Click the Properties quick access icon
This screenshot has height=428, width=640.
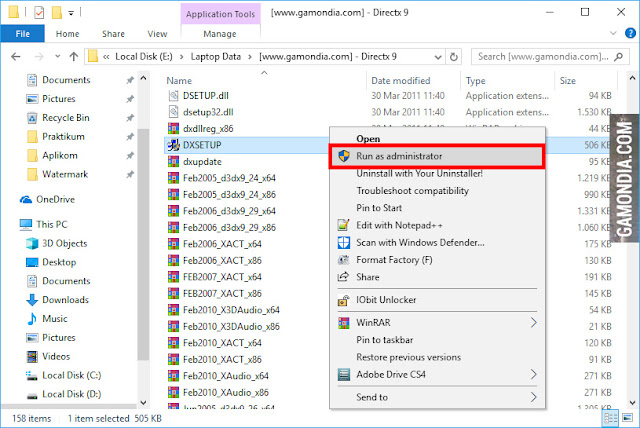[39, 13]
